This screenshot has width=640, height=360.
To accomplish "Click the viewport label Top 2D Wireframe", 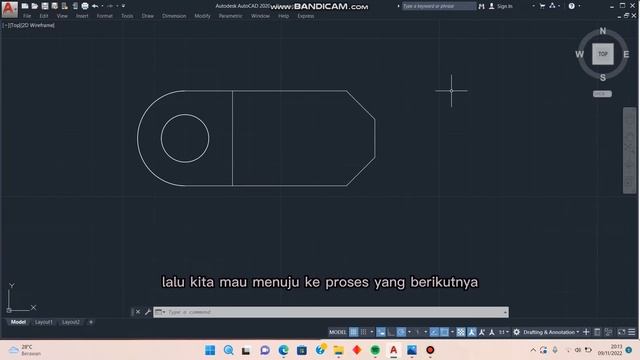I will (28, 25).
